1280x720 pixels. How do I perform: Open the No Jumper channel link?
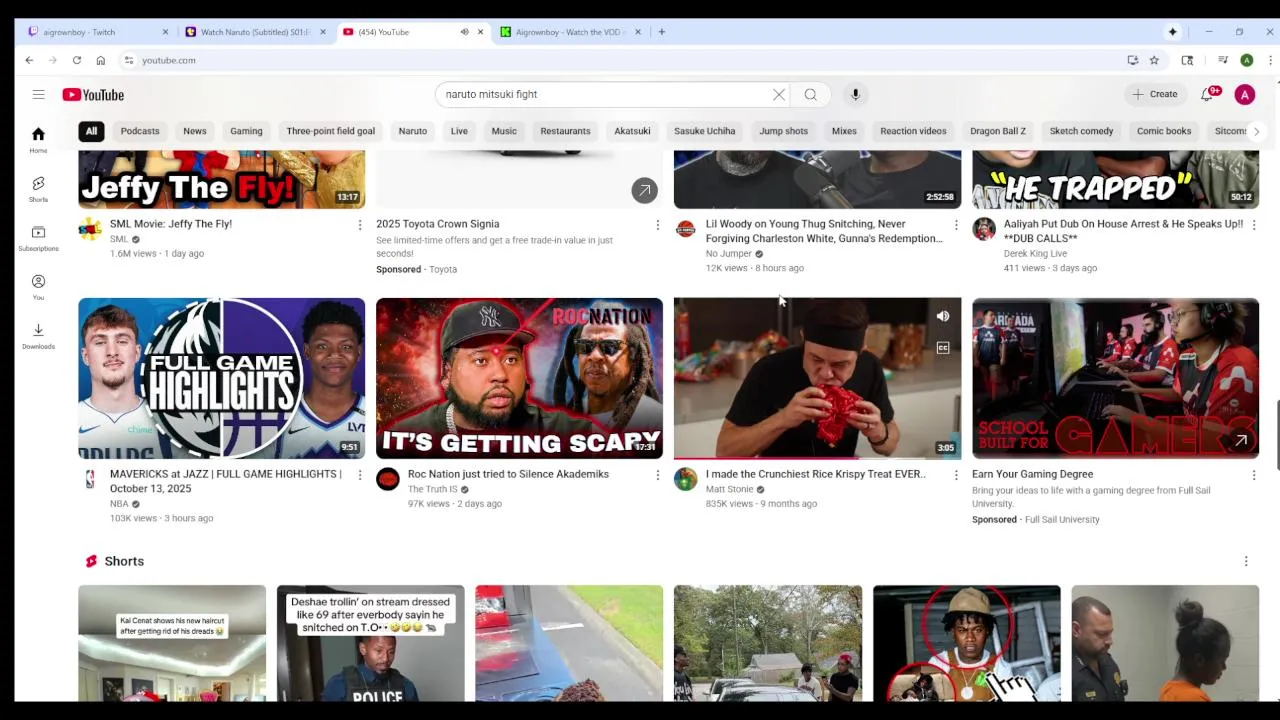coord(728,254)
